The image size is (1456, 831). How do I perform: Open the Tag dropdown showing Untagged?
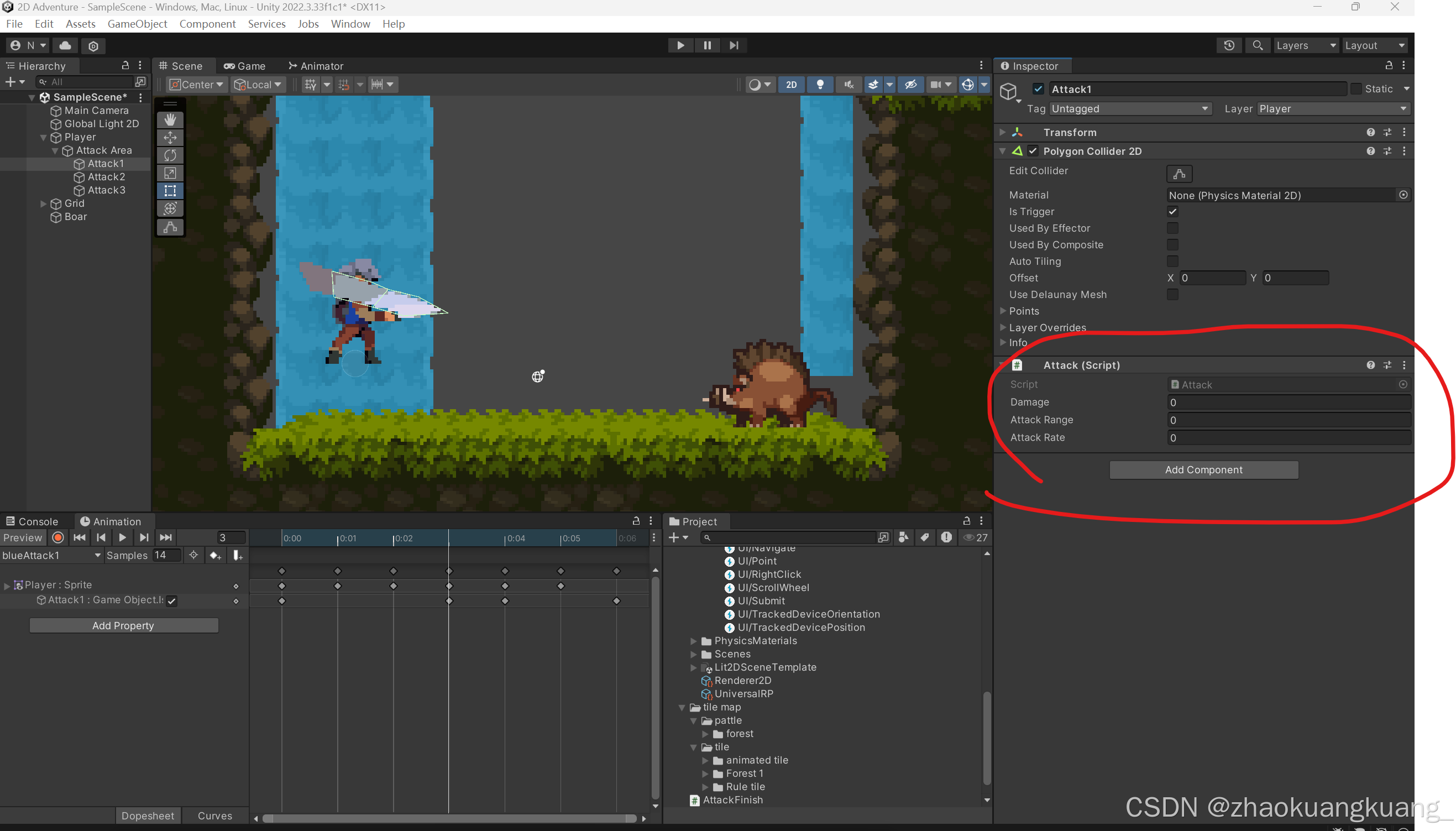pos(1130,108)
